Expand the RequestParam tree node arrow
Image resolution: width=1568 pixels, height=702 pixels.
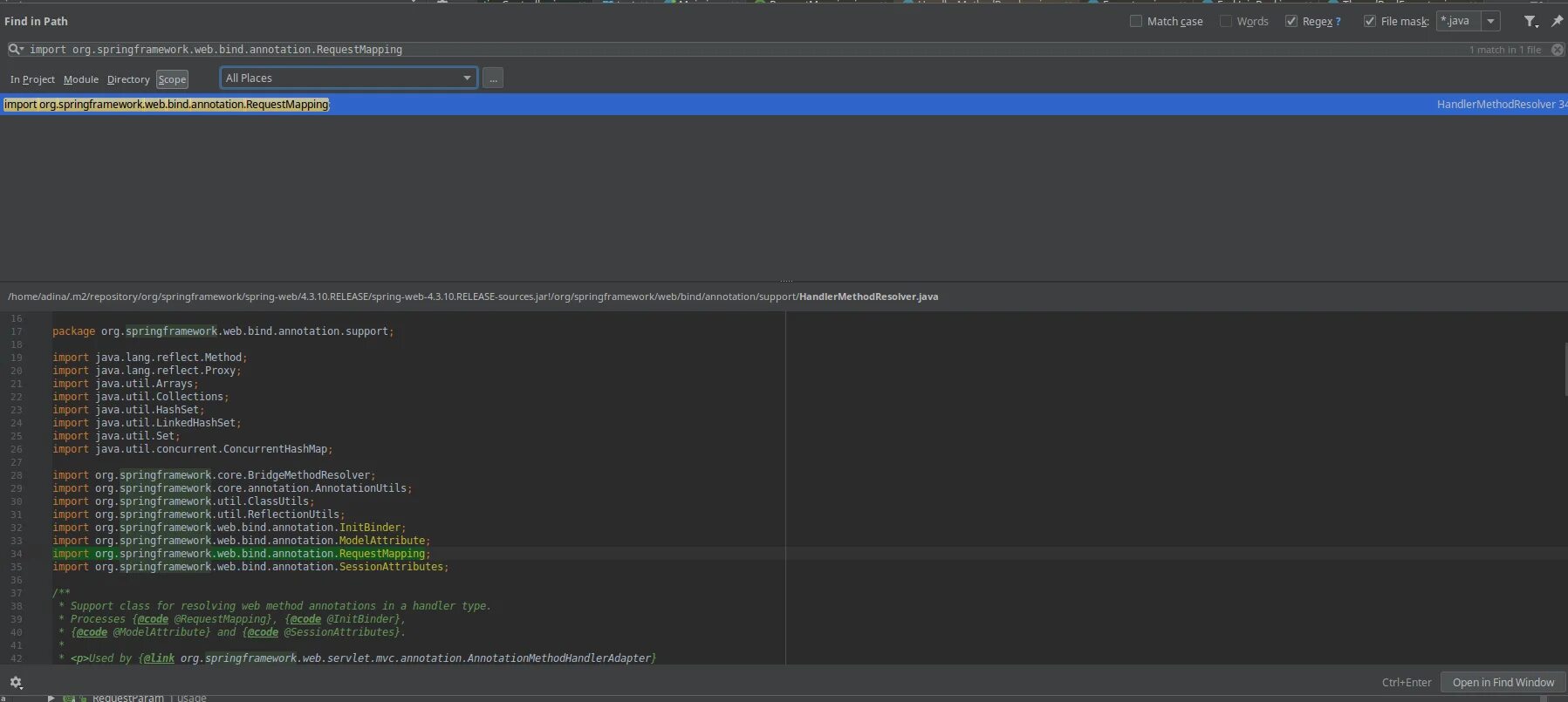click(x=51, y=698)
